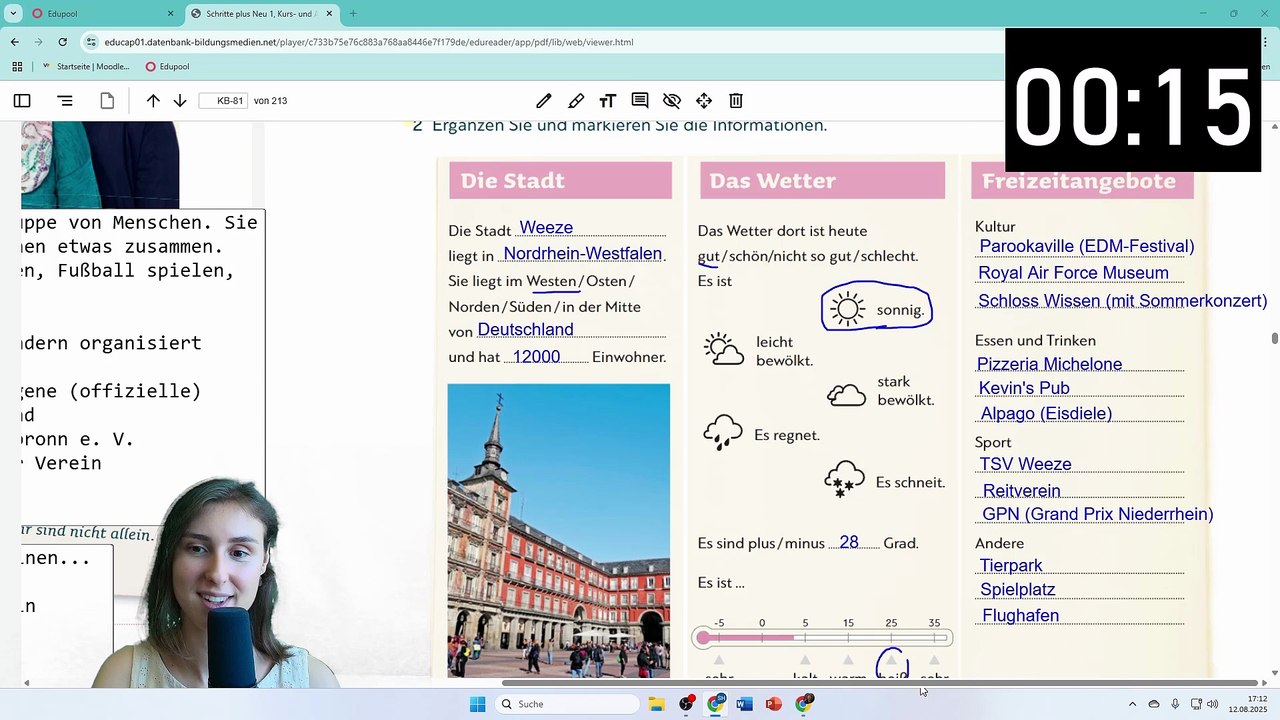Delete annotations with trash icon

pos(736,101)
